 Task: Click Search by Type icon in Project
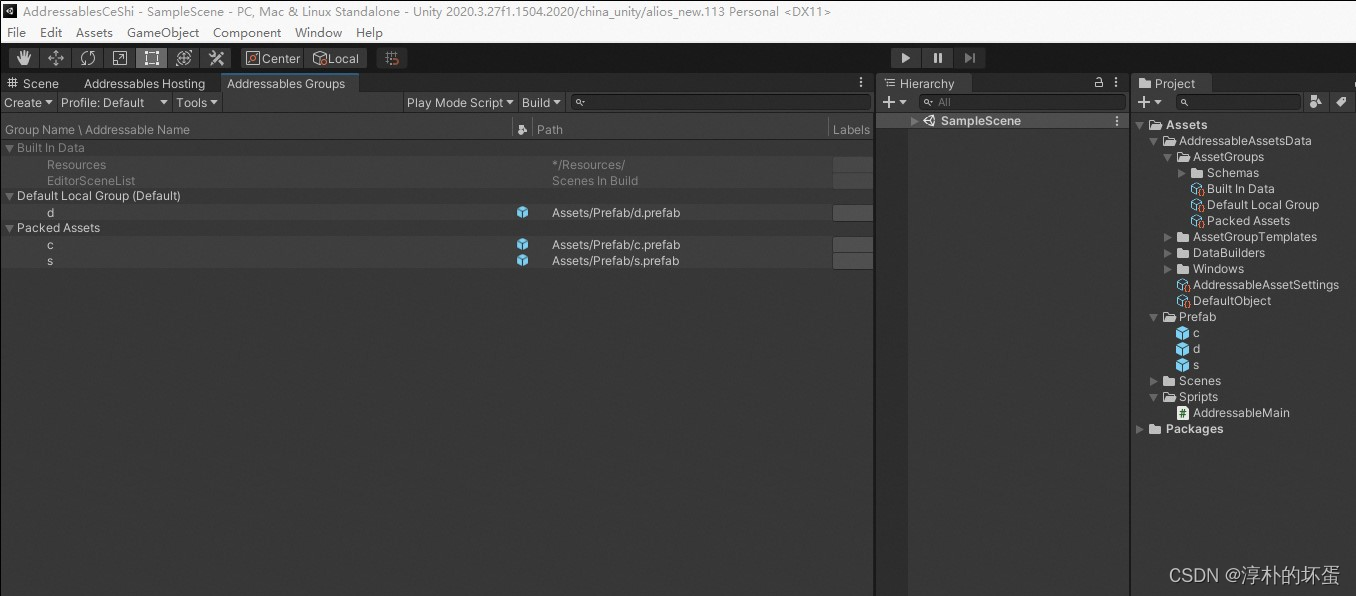1316,102
